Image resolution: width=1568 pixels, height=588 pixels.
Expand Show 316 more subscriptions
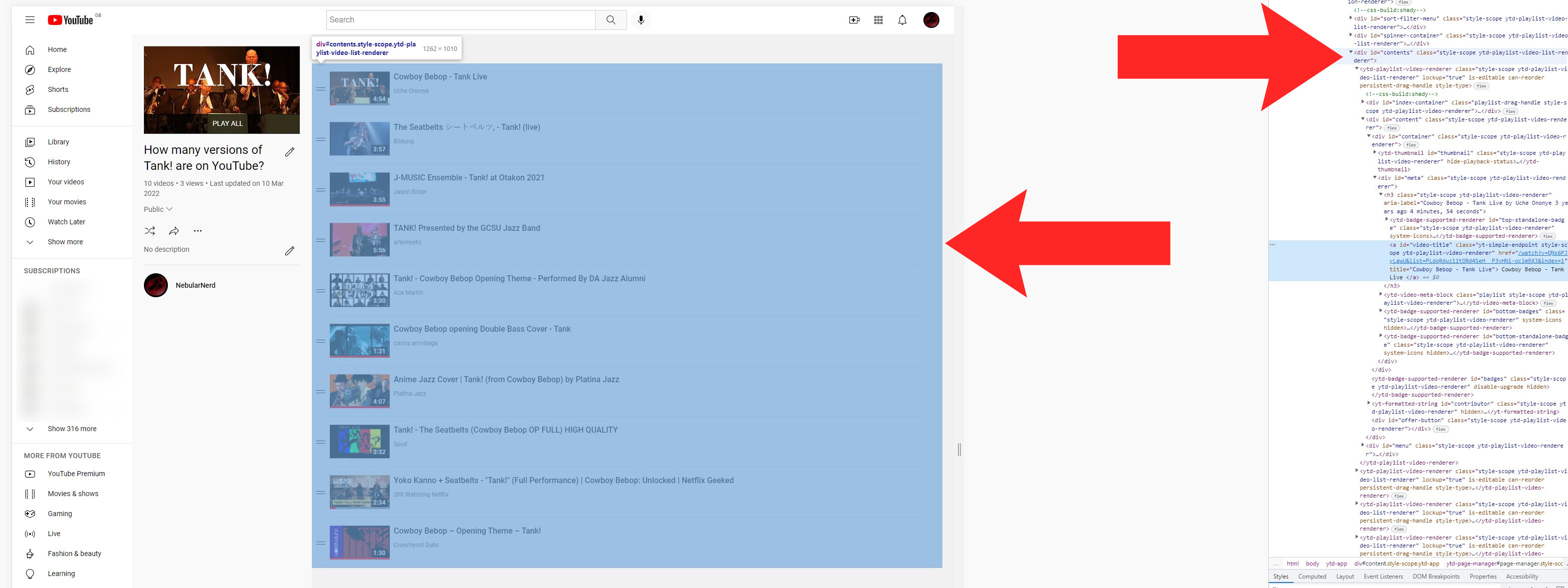72,429
